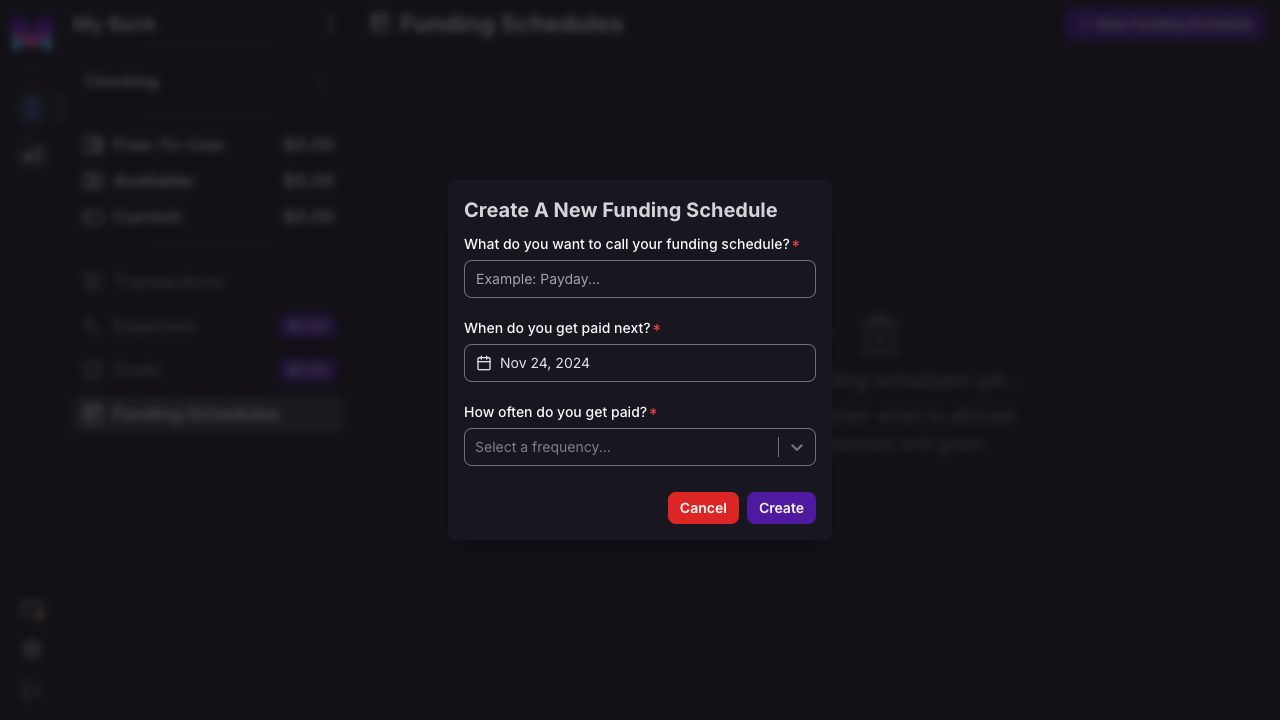Open the My Bank three-dot options menu
Viewport: 1280px width, 720px height.
pyautogui.click(x=331, y=24)
